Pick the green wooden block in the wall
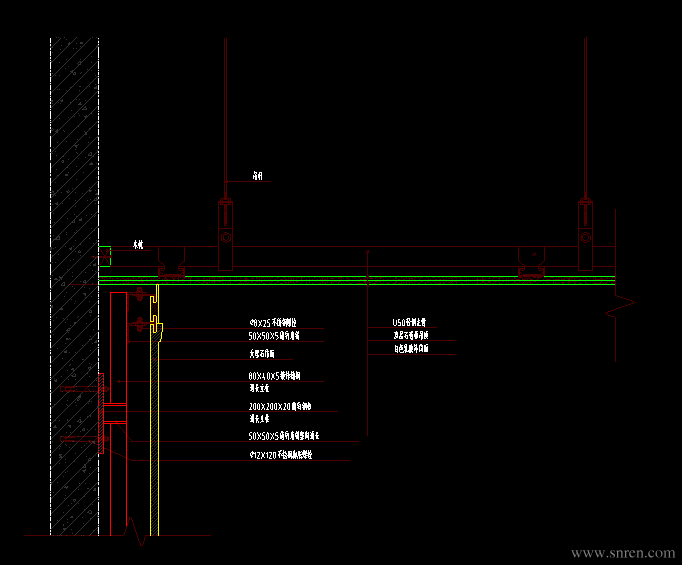This screenshot has height=565, width=682. click(105, 256)
